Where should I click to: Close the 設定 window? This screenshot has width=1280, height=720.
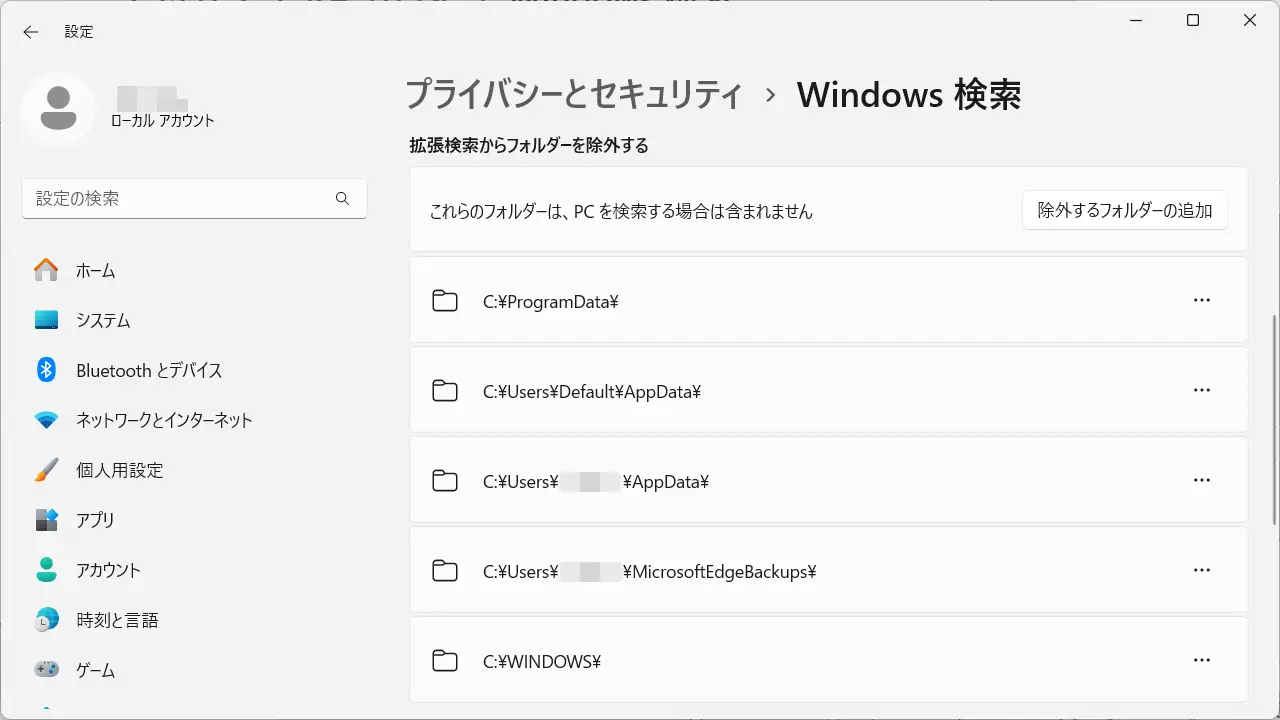pyautogui.click(x=1250, y=20)
